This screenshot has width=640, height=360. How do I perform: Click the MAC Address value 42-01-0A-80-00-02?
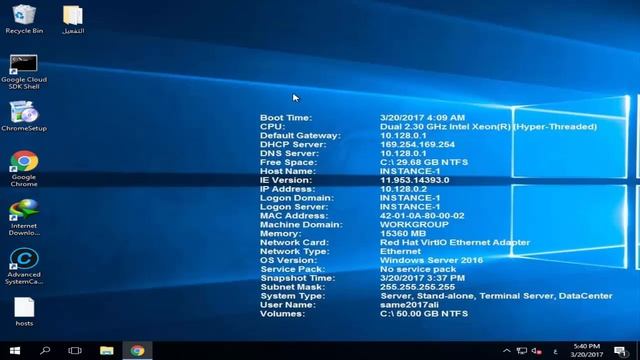[x=422, y=216]
